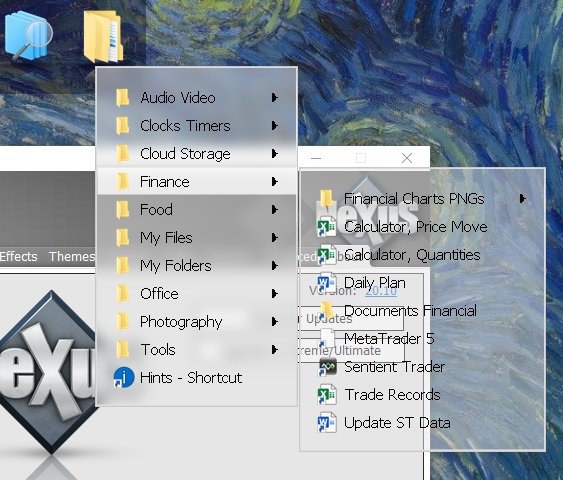Click the 20.10 version link
Image resolution: width=563 pixels, height=480 pixels.
pos(381,291)
